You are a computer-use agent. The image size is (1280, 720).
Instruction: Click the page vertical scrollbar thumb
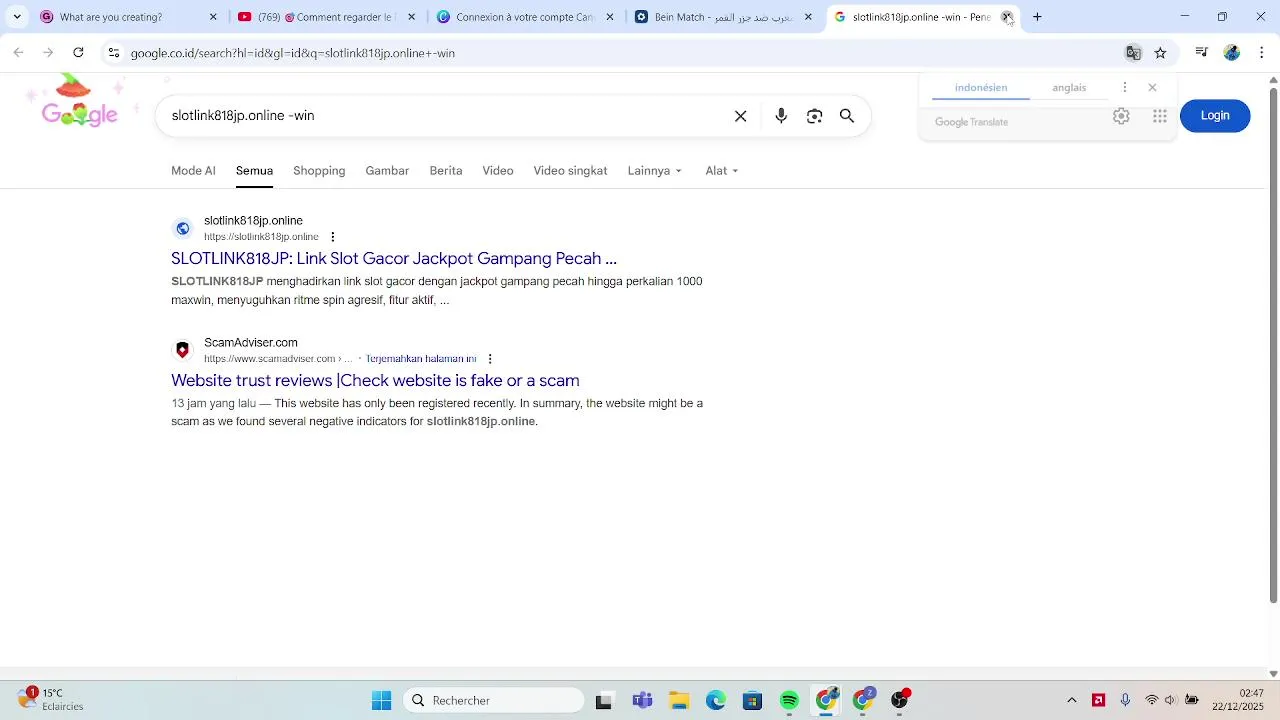(x=1273, y=345)
